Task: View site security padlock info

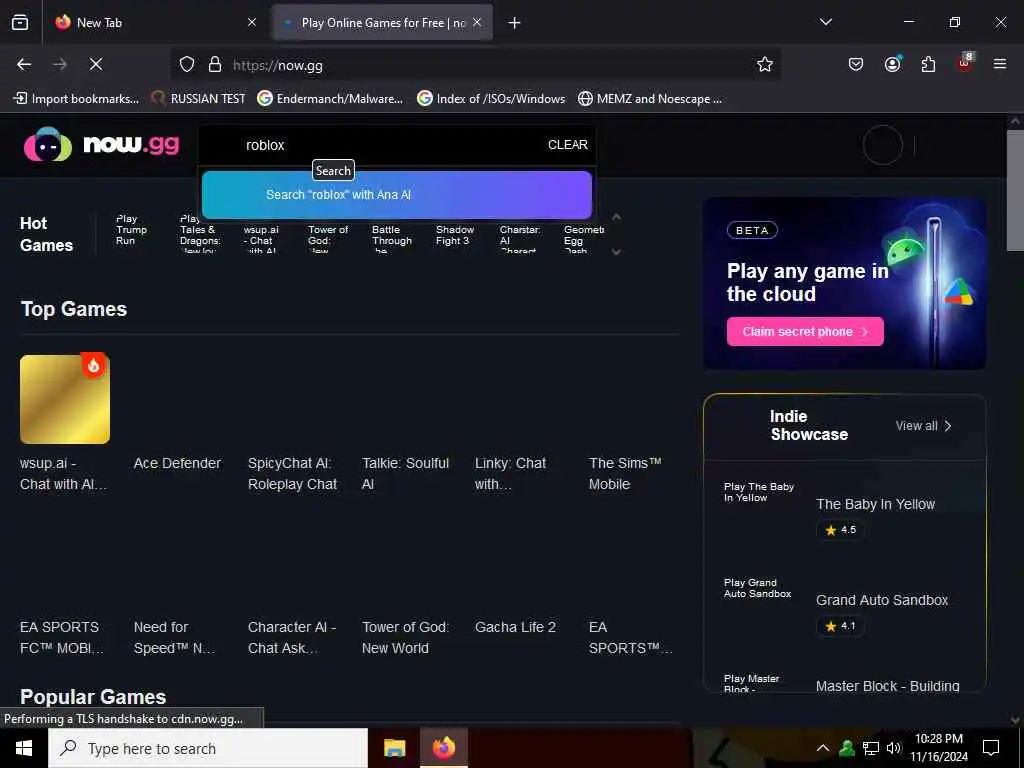Action: (x=215, y=64)
